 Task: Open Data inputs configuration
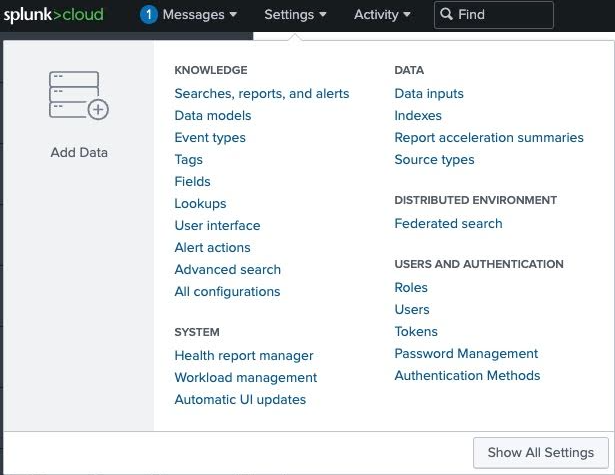(x=429, y=93)
